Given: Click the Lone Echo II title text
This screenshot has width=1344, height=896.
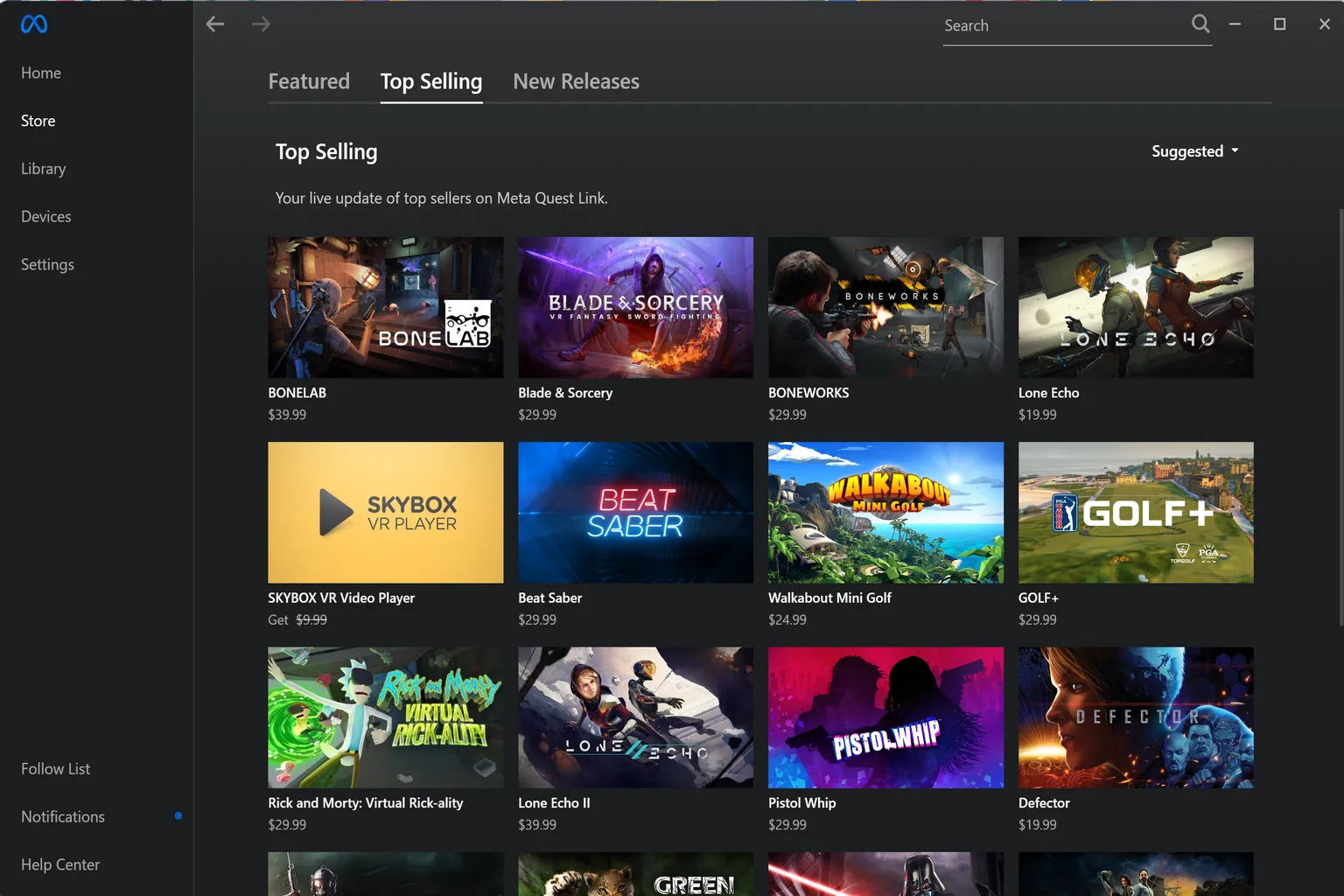Looking at the screenshot, I should [x=554, y=802].
